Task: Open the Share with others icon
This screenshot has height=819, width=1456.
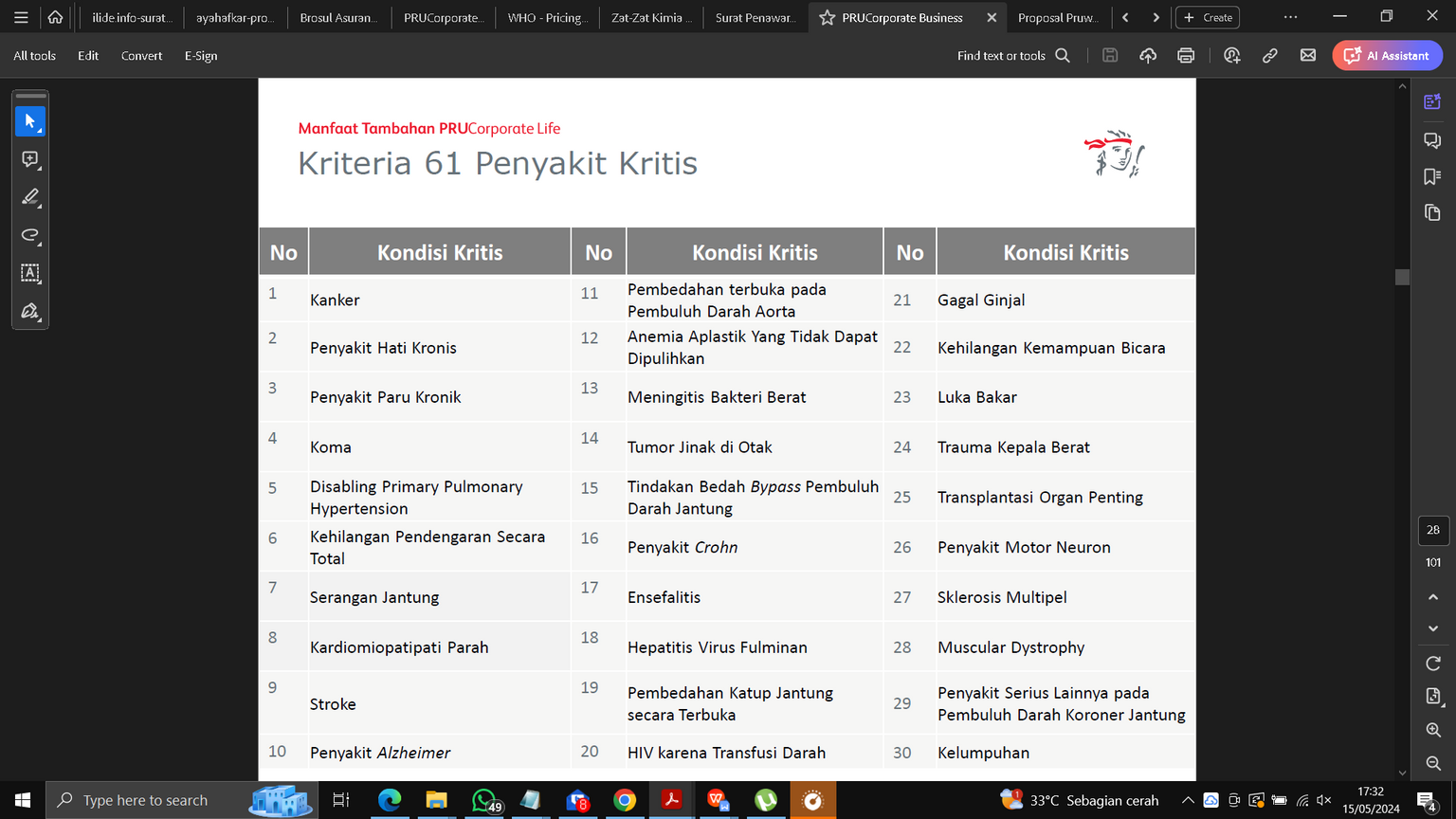Action: (x=1231, y=56)
